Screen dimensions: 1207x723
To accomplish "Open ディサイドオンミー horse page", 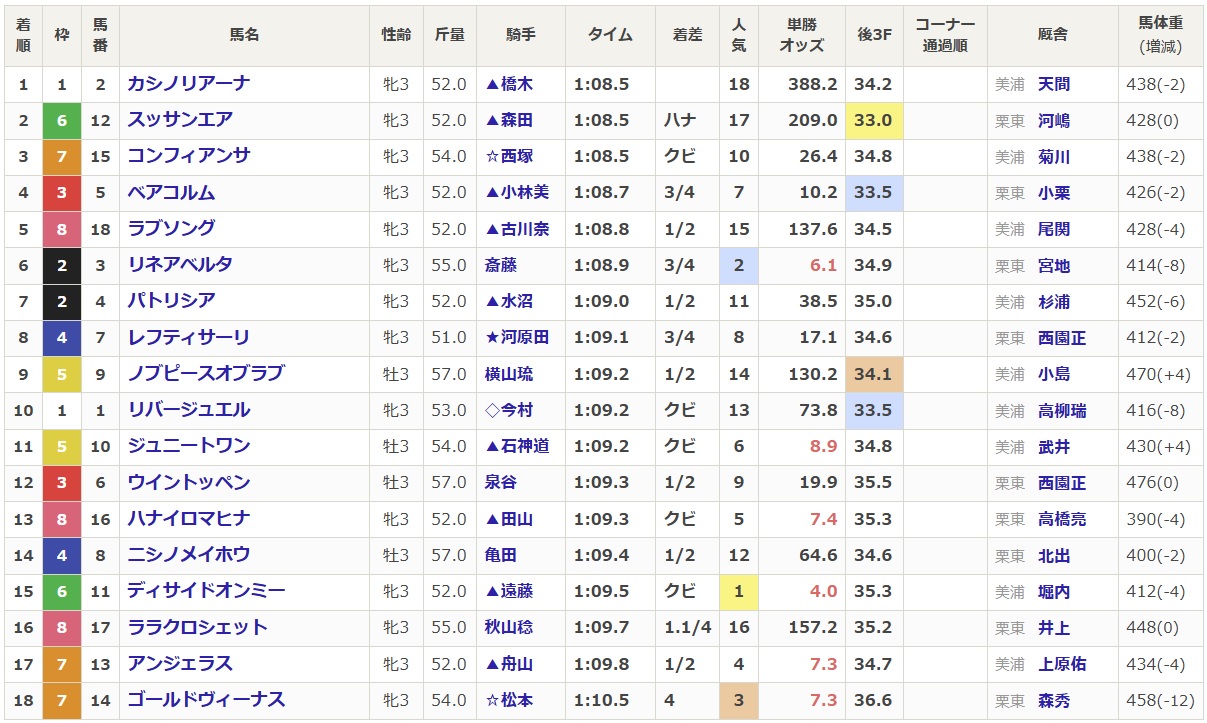I will point(206,591).
